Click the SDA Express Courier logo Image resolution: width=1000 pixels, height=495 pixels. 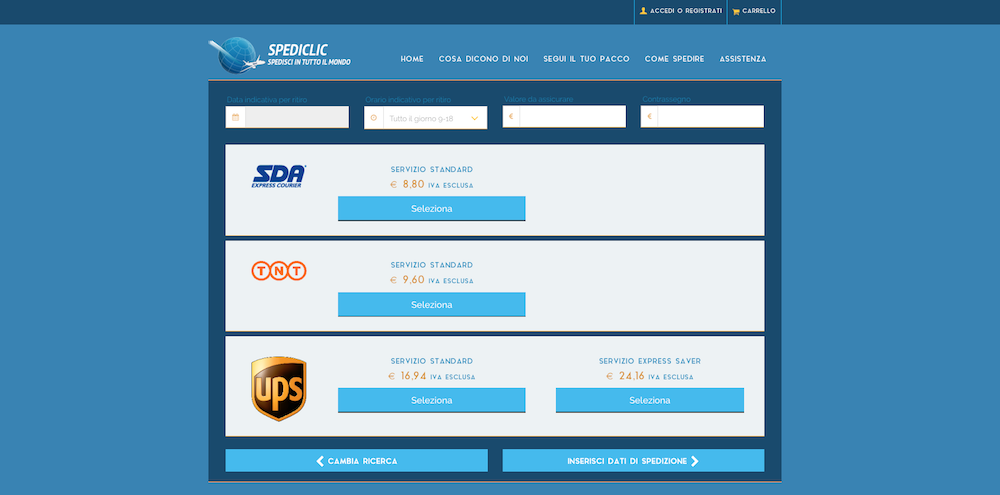(279, 176)
